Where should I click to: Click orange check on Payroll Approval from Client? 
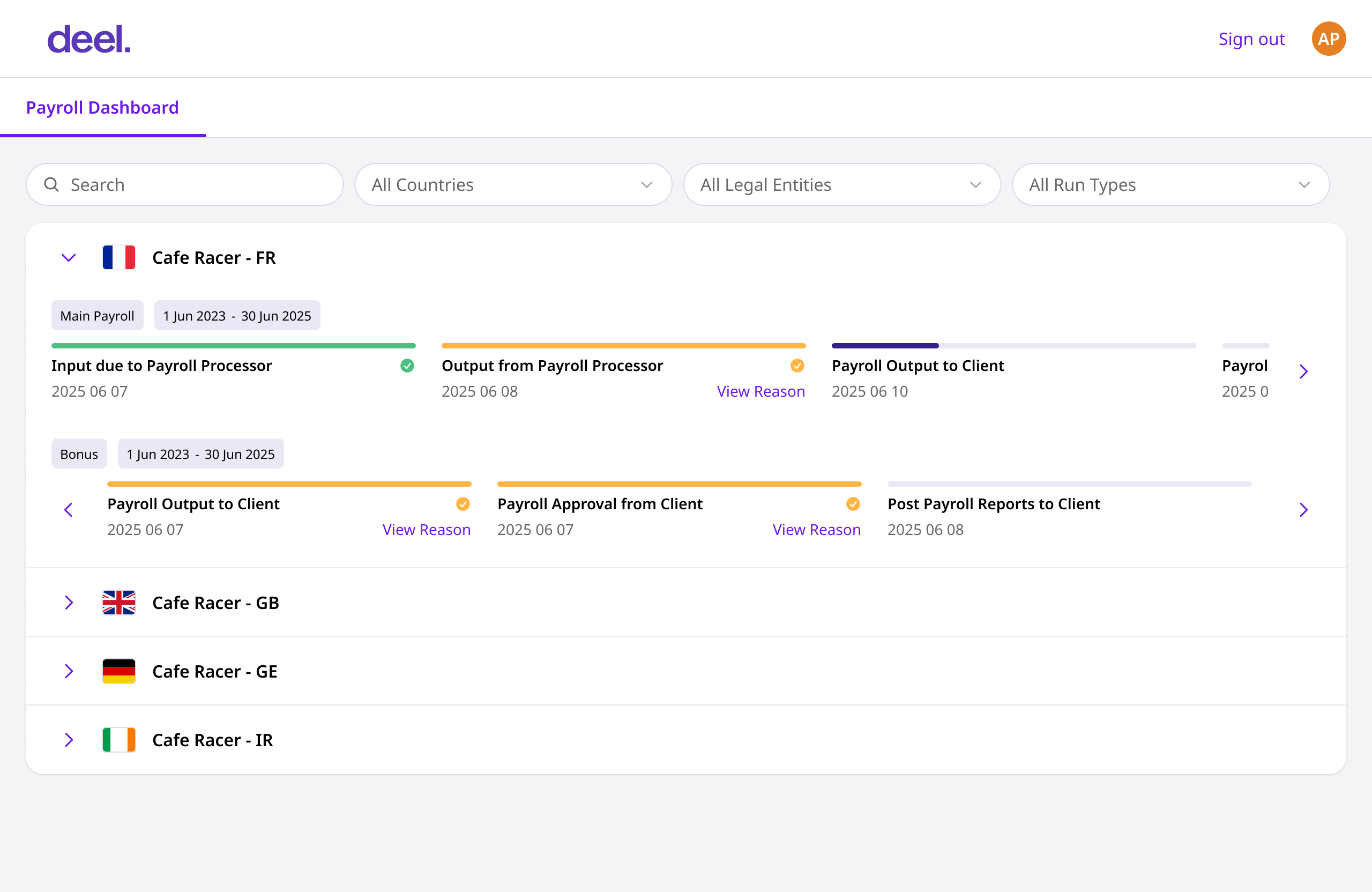tap(853, 504)
